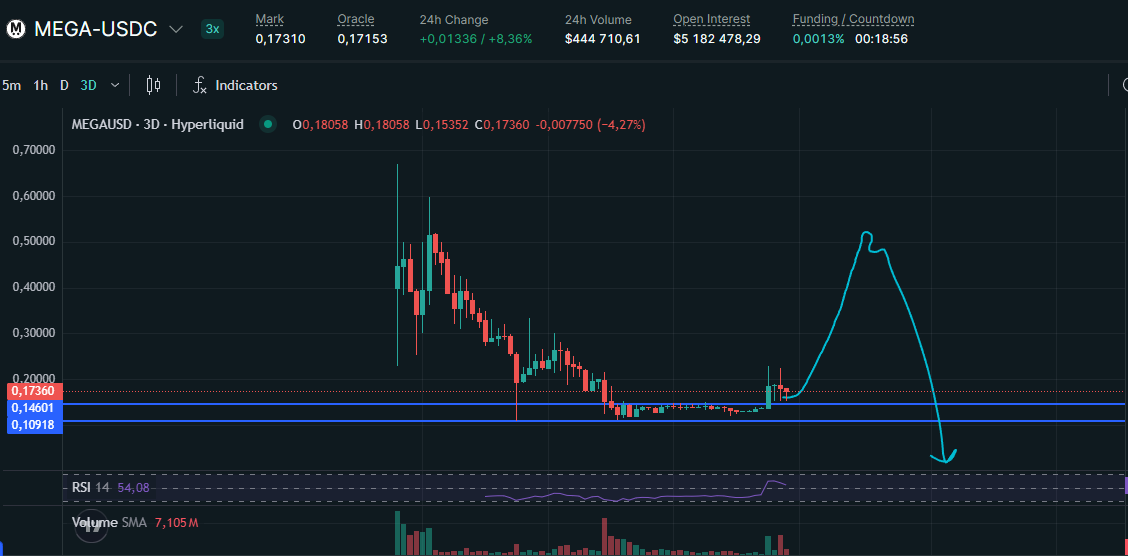Click the funding rate 0,0013%
1128x556 pixels.
click(x=819, y=39)
